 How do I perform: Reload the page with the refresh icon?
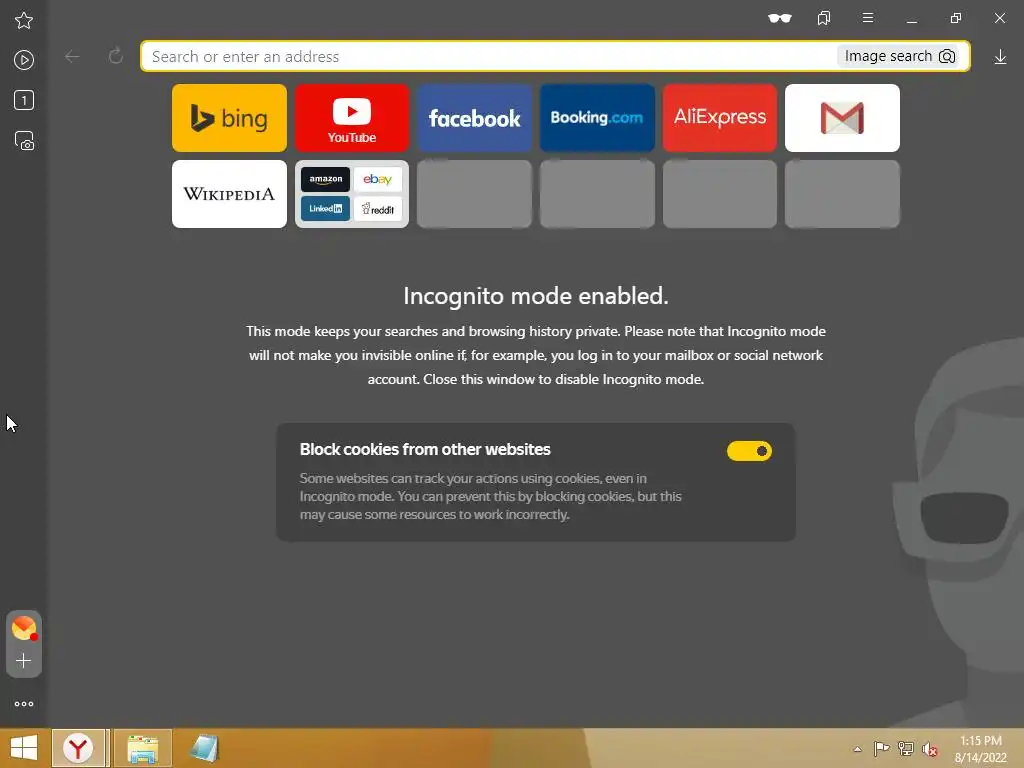pyautogui.click(x=116, y=56)
